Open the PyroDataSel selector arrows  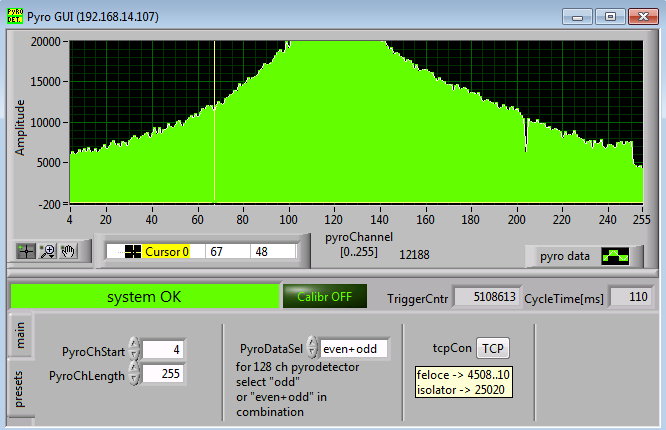(311, 348)
